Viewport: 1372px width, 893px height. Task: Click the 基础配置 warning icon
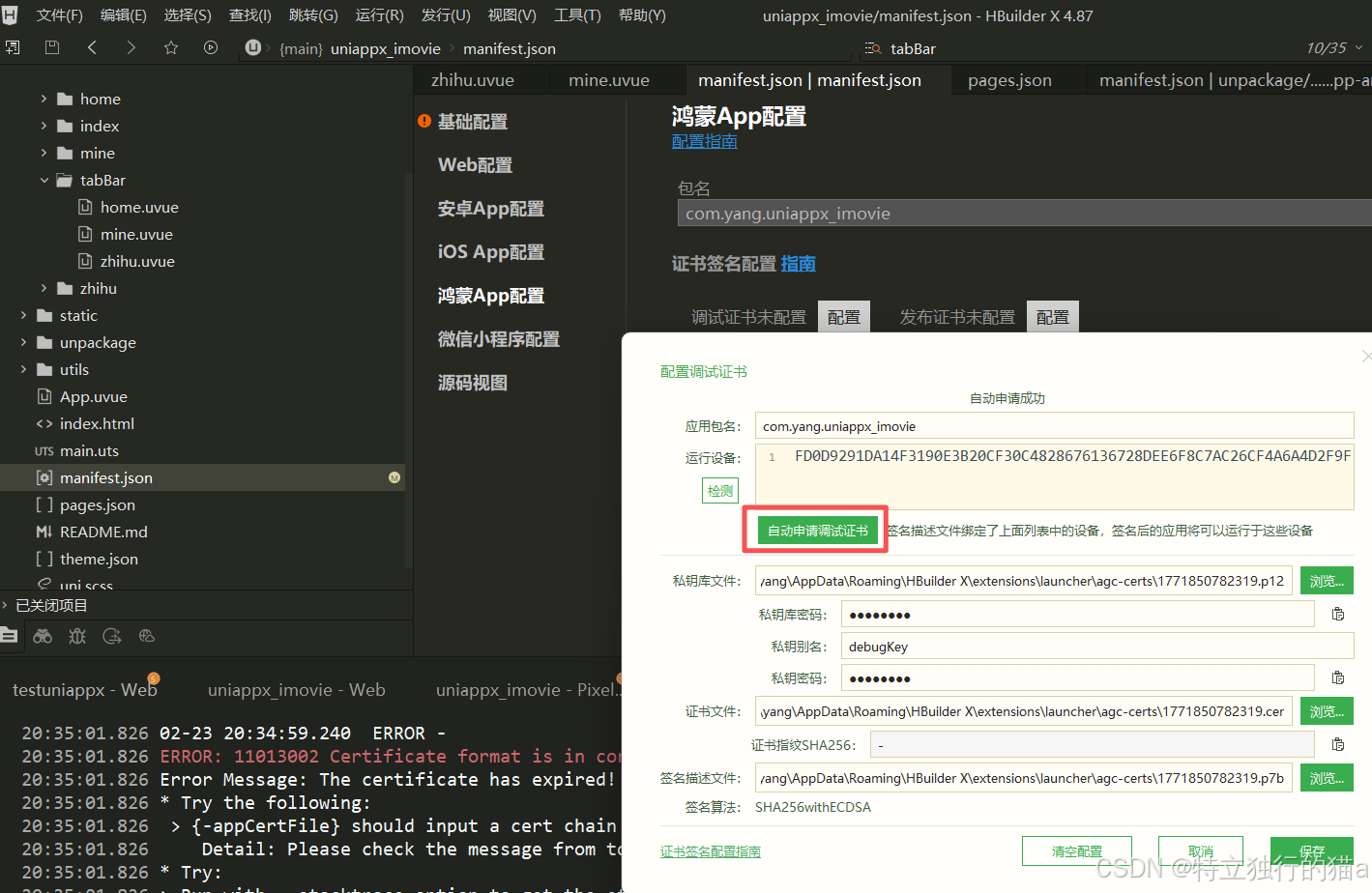(x=424, y=121)
